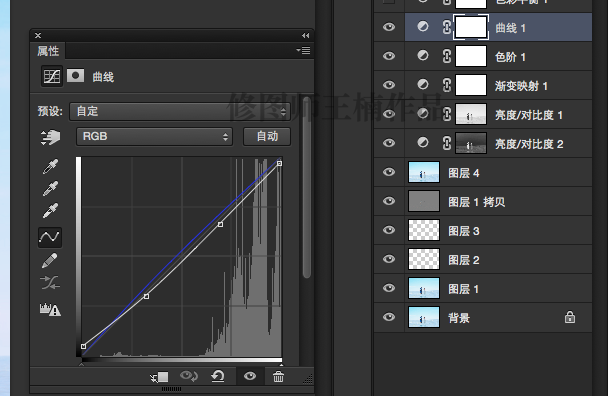
Task: Select the layer mask icon in Properties
Action: click(75, 75)
